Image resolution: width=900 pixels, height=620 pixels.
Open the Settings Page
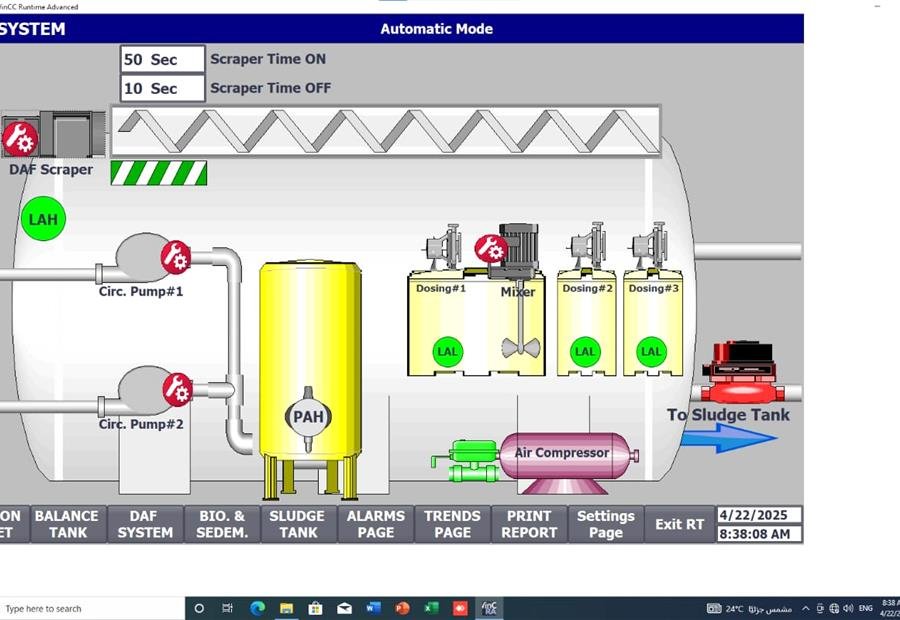606,524
